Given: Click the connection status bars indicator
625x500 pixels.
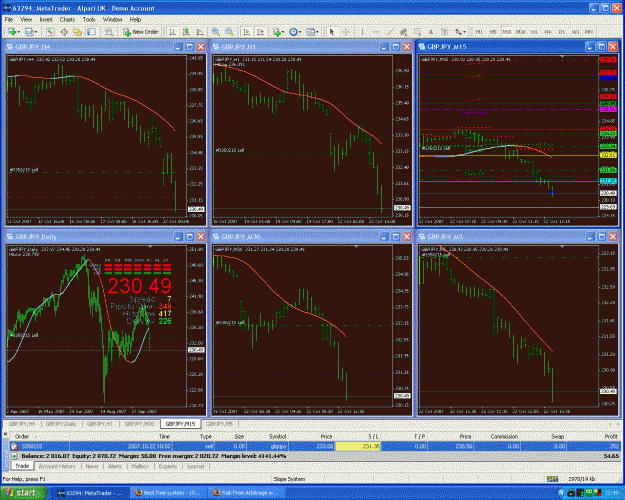Looking at the screenshot, I should (x=552, y=478).
